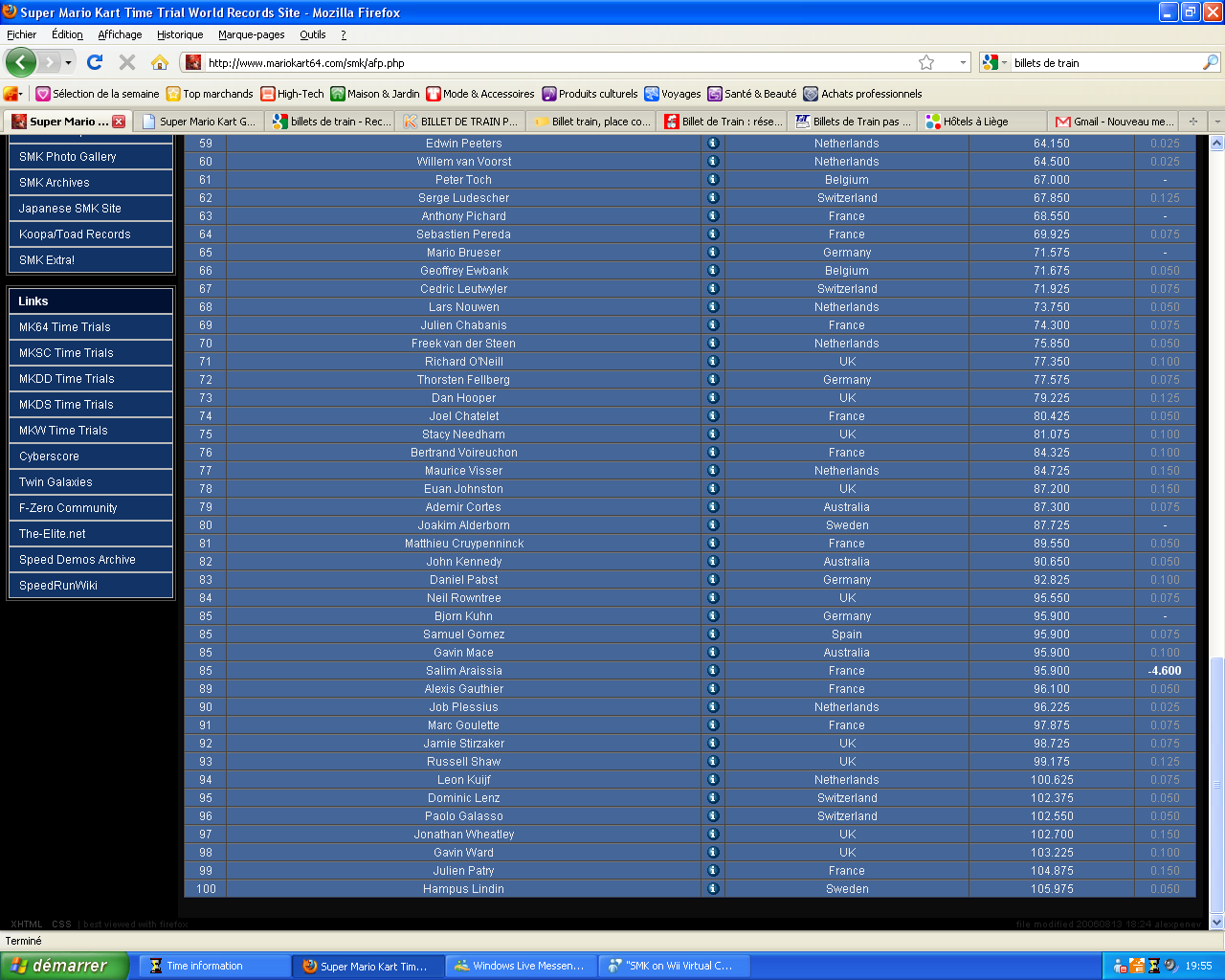Go back using the green Back arrow
Image resolution: width=1225 pixels, height=980 pixels.
[x=21, y=62]
